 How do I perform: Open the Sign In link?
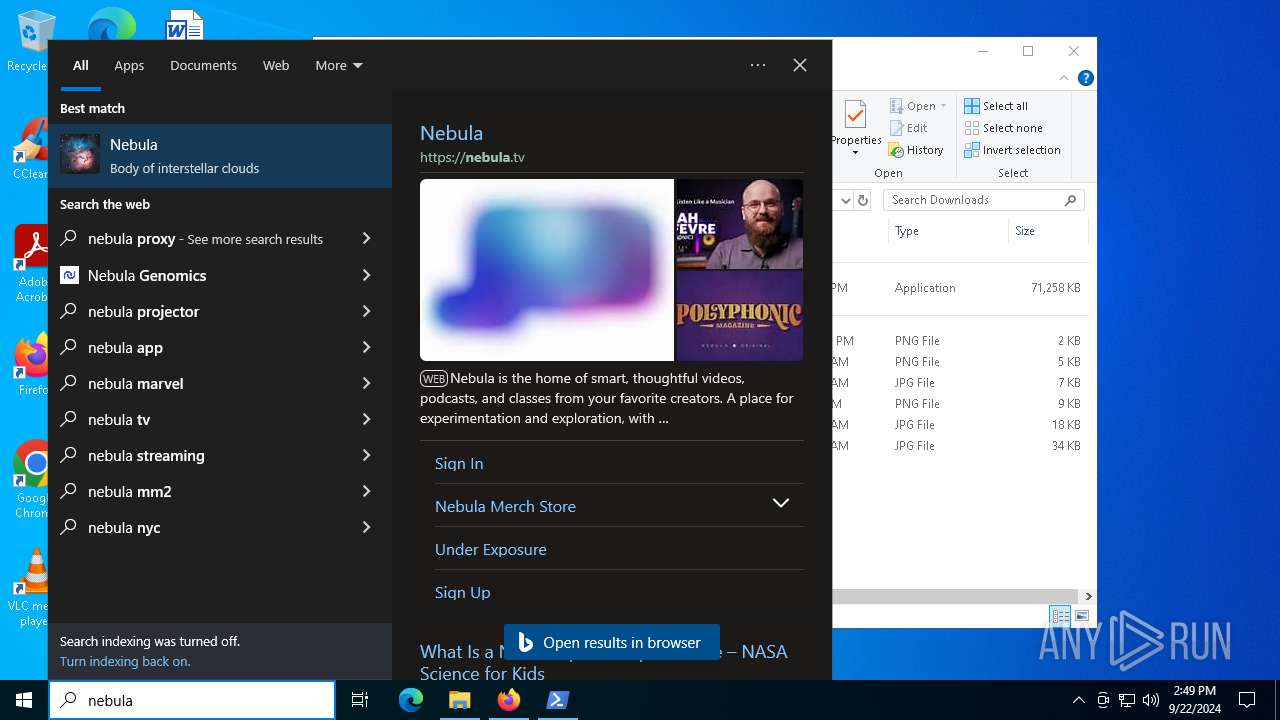[459, 463]
